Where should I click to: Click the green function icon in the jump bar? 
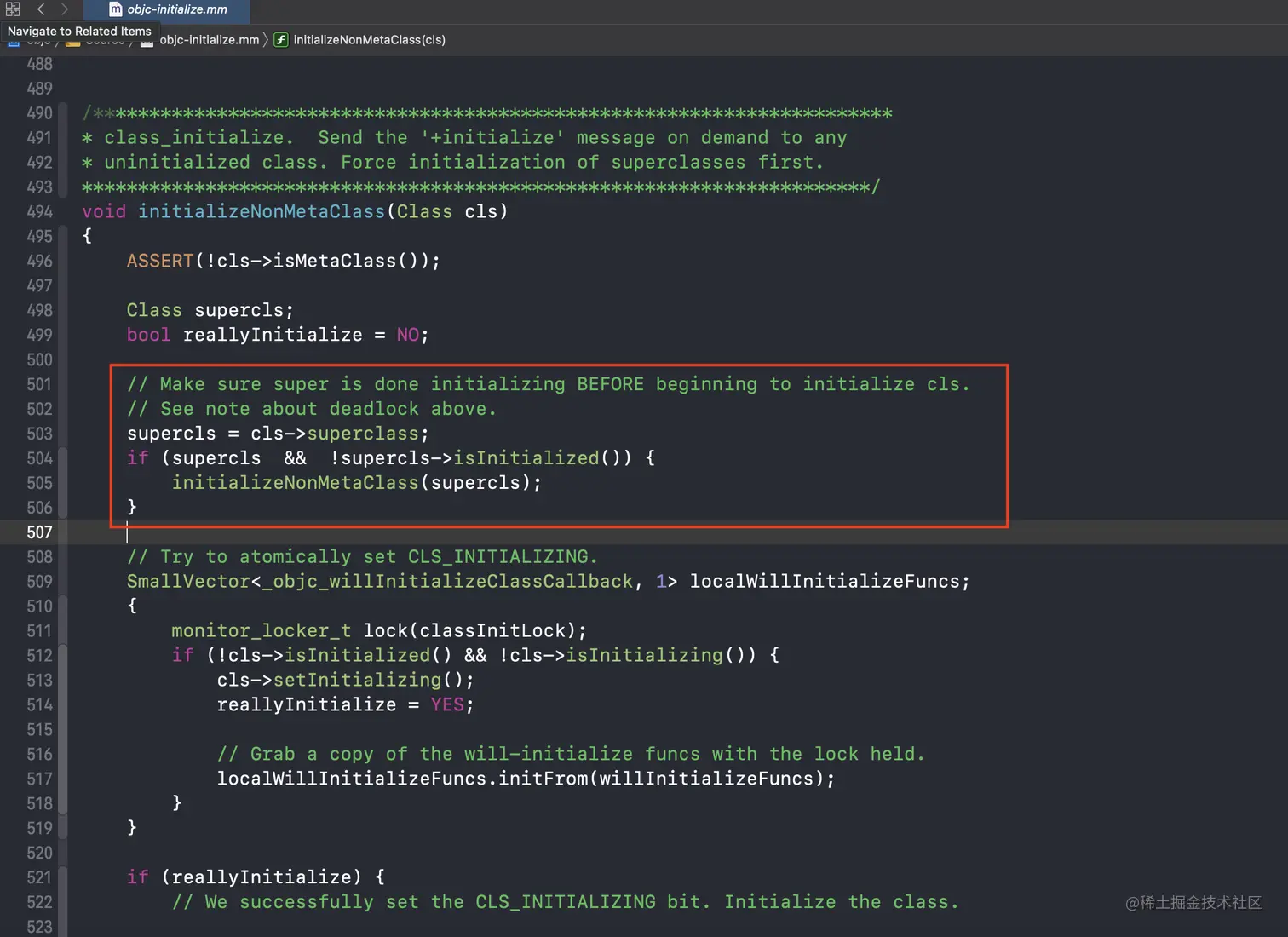pos(280,40)
